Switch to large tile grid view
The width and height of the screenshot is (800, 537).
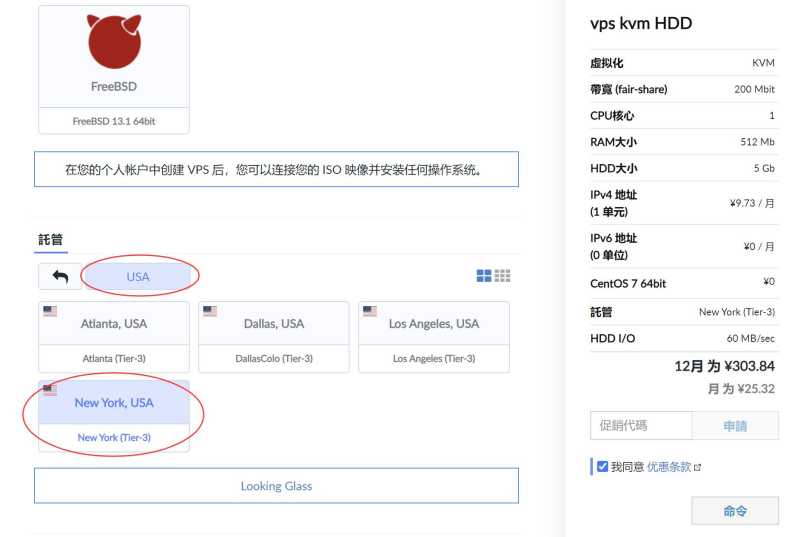[x=484, y=276]
